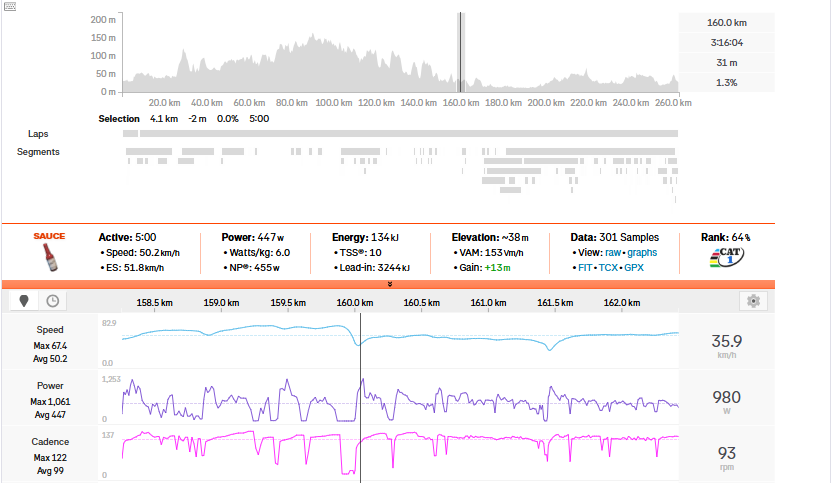832x483 pixels.
Task: Select the long second lap bar
Action: [x=400, y=133]
